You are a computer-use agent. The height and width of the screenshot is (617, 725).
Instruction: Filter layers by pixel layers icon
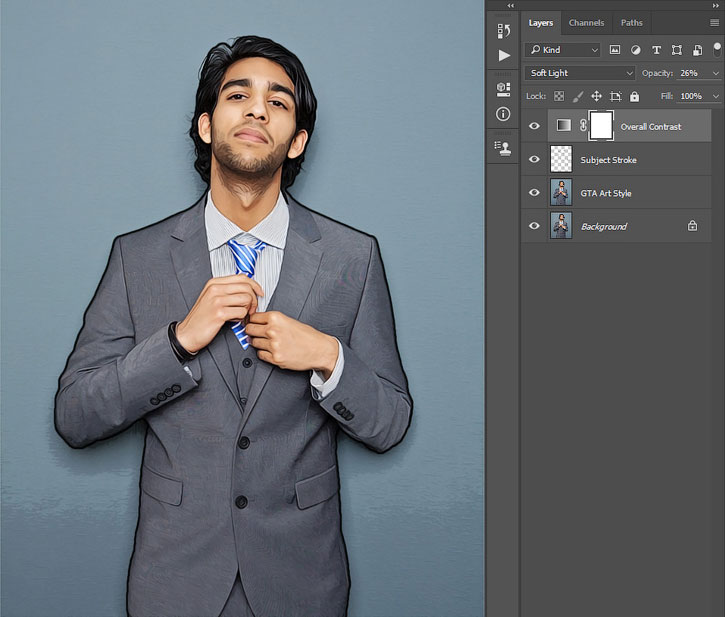click(x=614, y=50)
